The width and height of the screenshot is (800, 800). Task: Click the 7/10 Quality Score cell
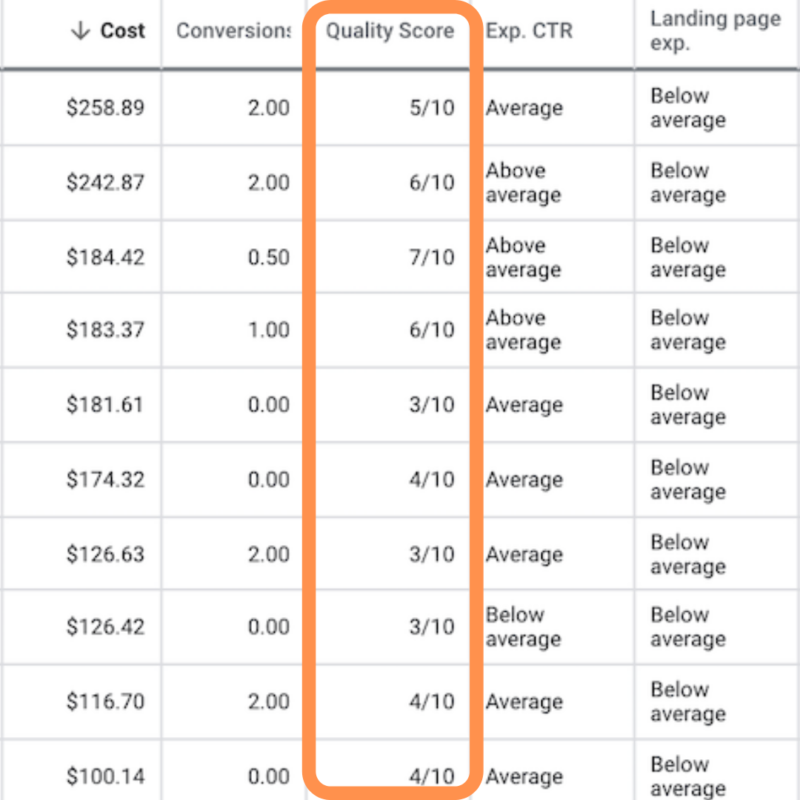coord(434,257)
